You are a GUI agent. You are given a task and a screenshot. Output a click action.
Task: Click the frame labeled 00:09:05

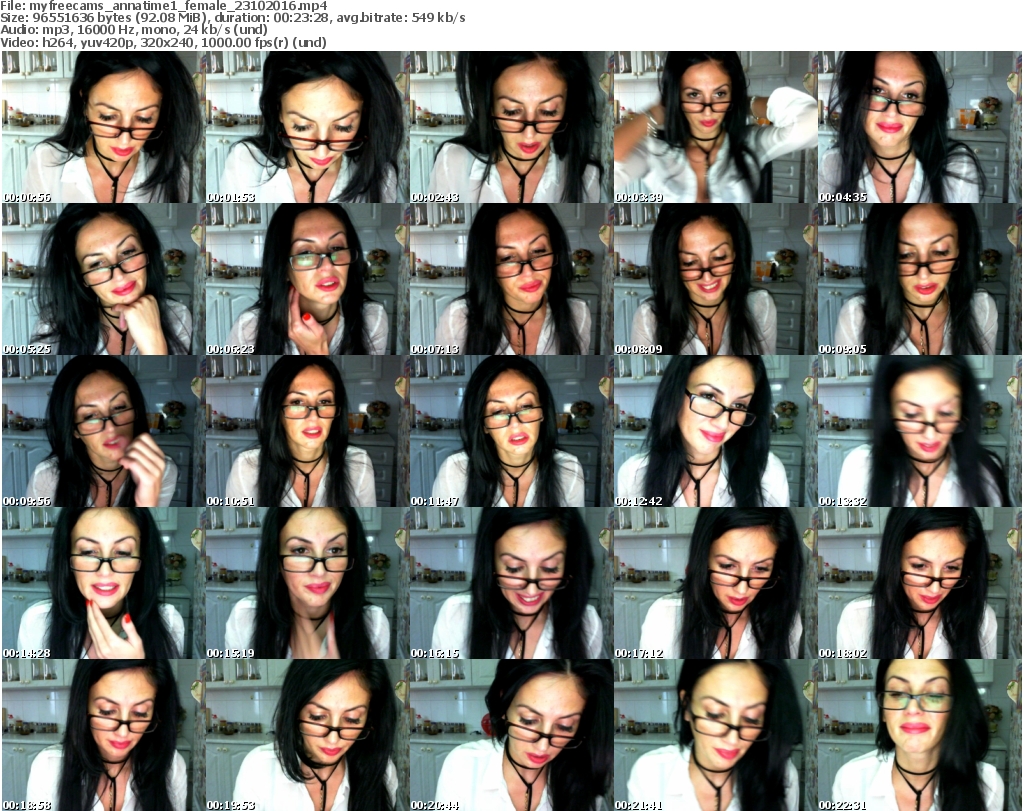coord(920,279)
